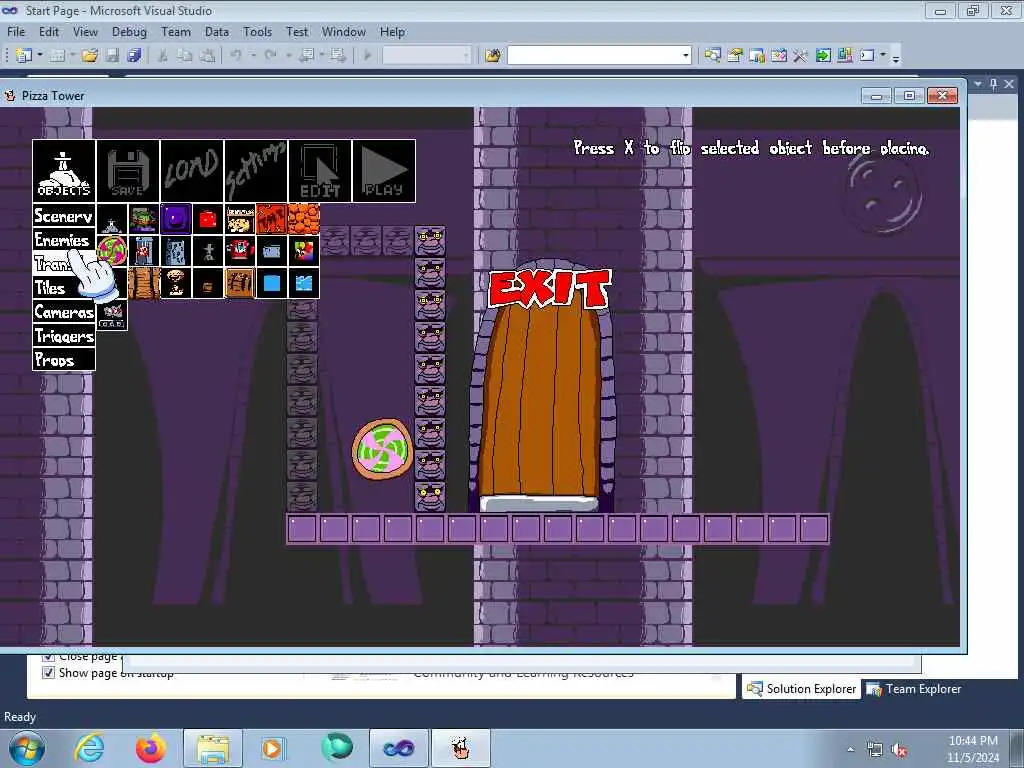Image resolution: width=1024 pixels, height=768 pixels.
Task: Switch to the Solution Explorer tab
Action: 802,689
